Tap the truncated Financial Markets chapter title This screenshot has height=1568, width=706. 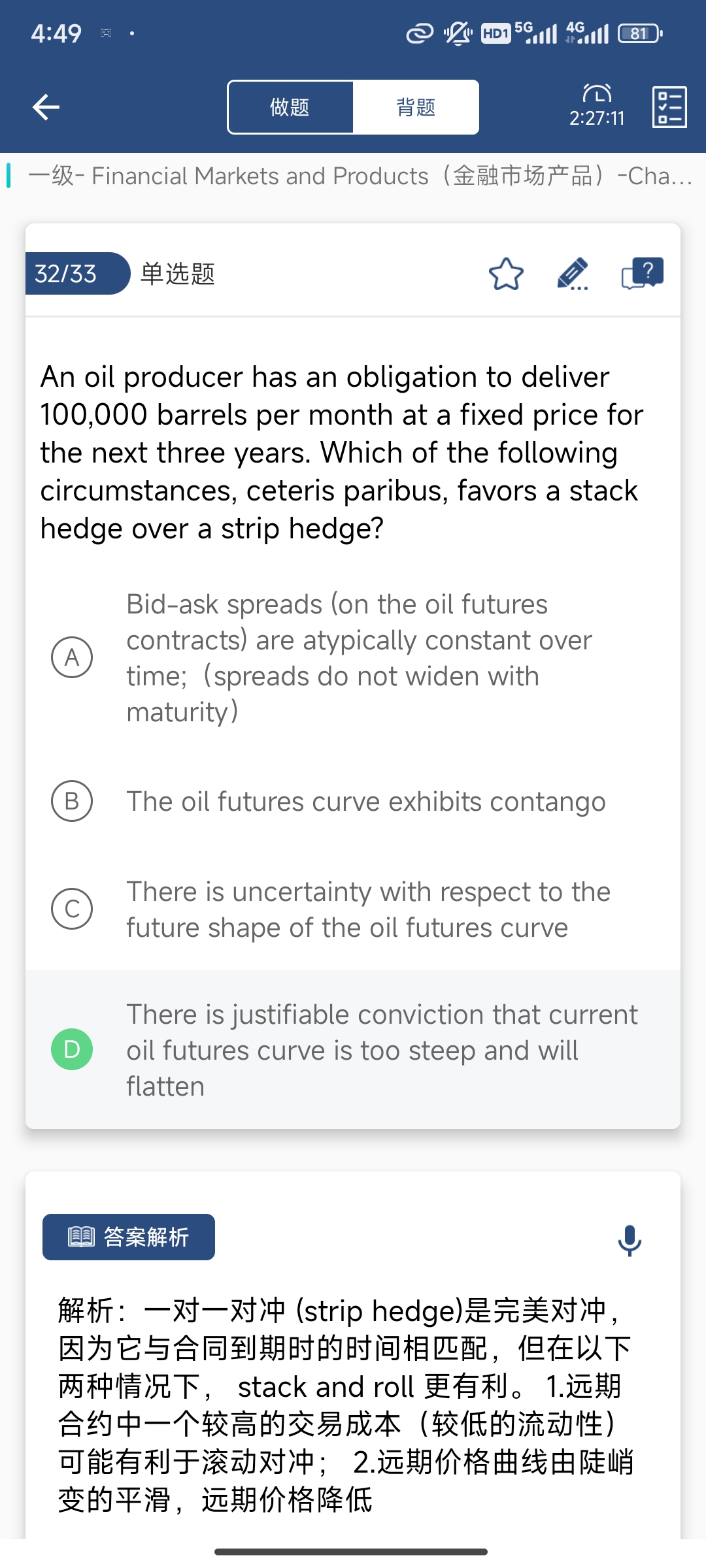tap(360, 176)
